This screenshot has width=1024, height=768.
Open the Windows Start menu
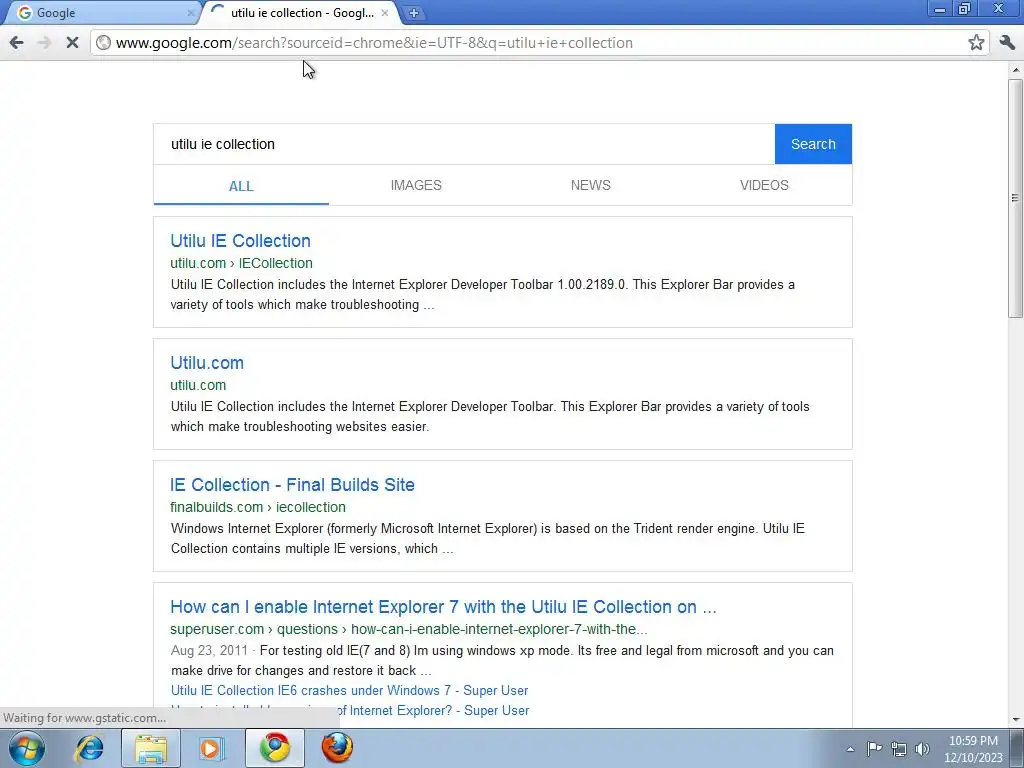coord(27,748)
